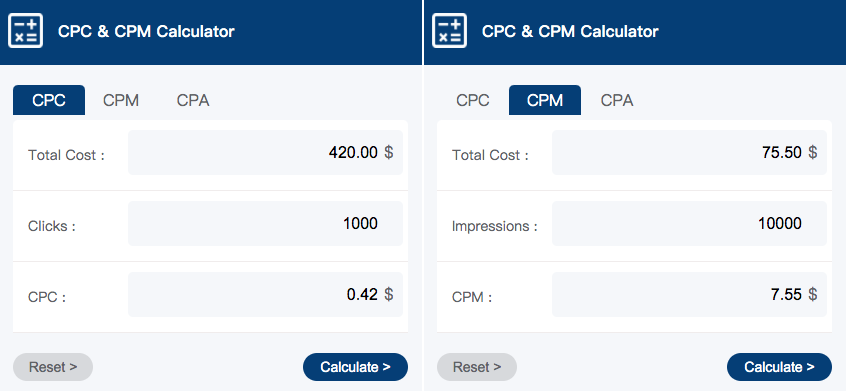Image resolution: width=846 pixels, height=391 pixels.
Task: Edit the Total Cost field showing 75.50
Action: pos(689,153)
